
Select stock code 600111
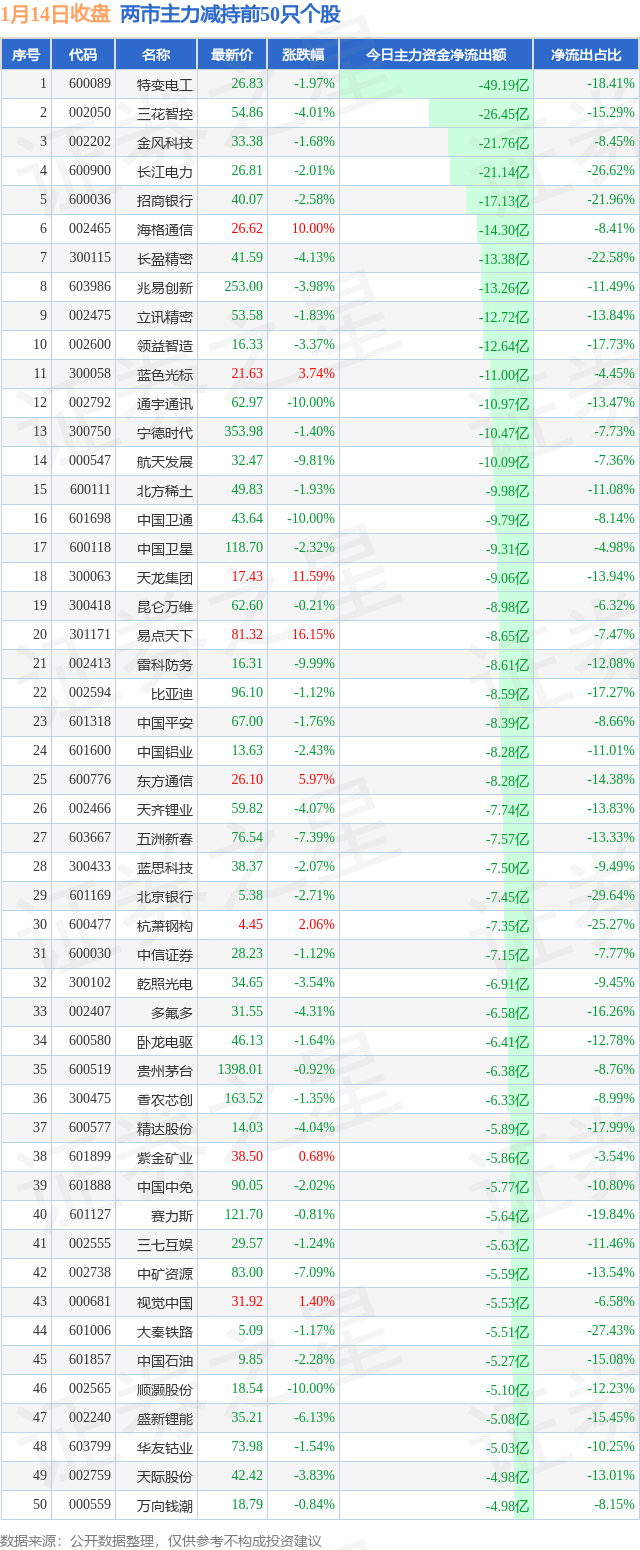tap(90, 490)
